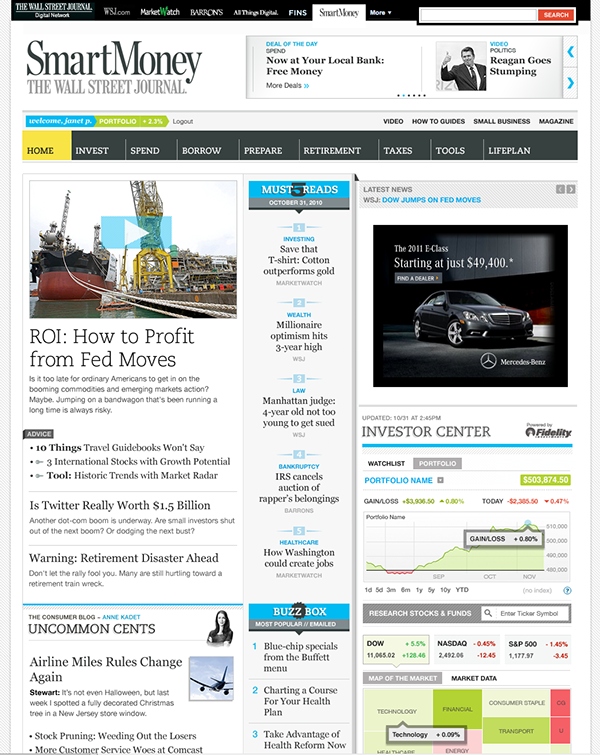Open the Magazine link
This screenshot has width=600, height=755.
tap(556, 121)
